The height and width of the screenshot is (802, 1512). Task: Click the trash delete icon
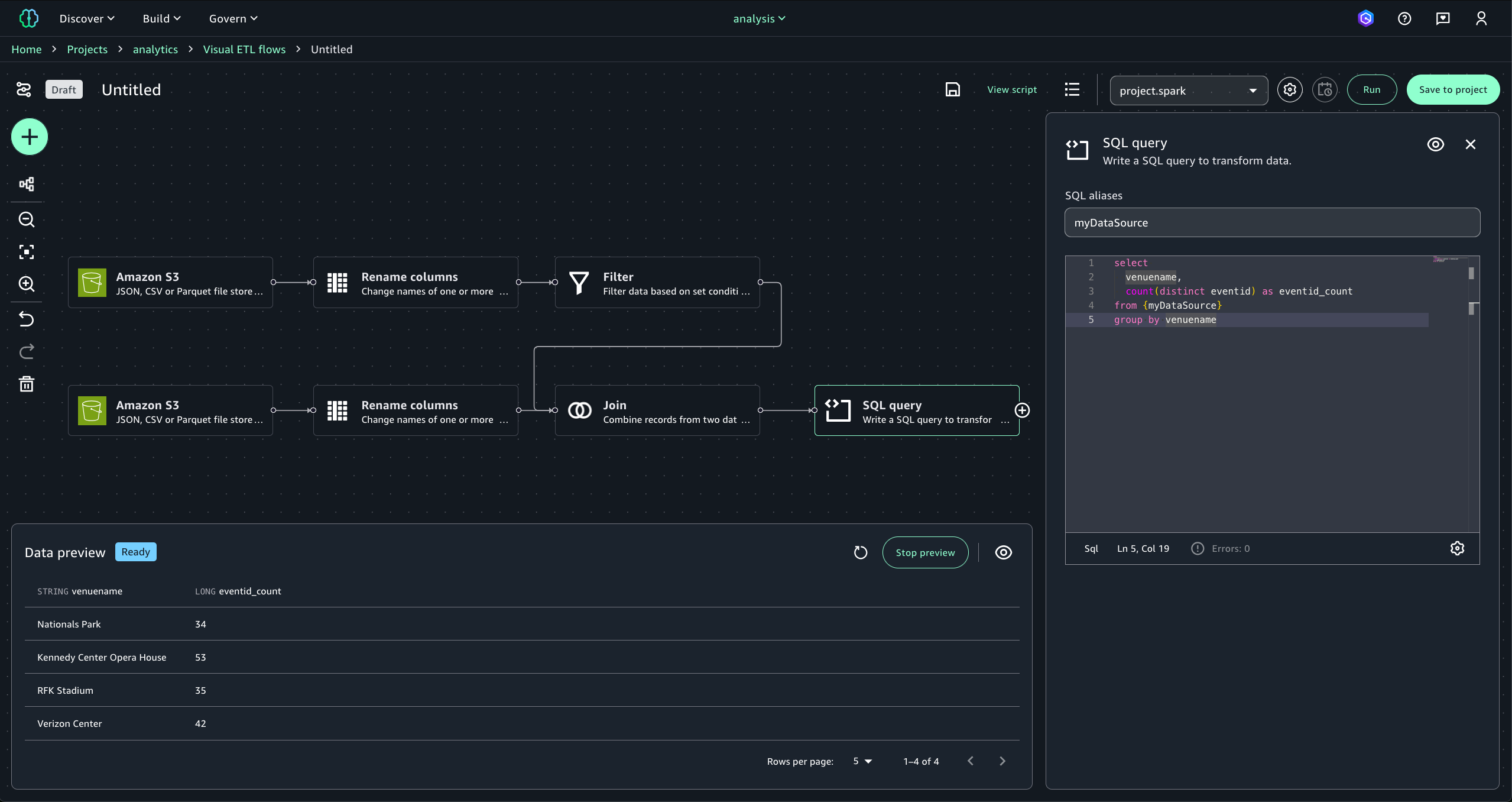(27, 384)
